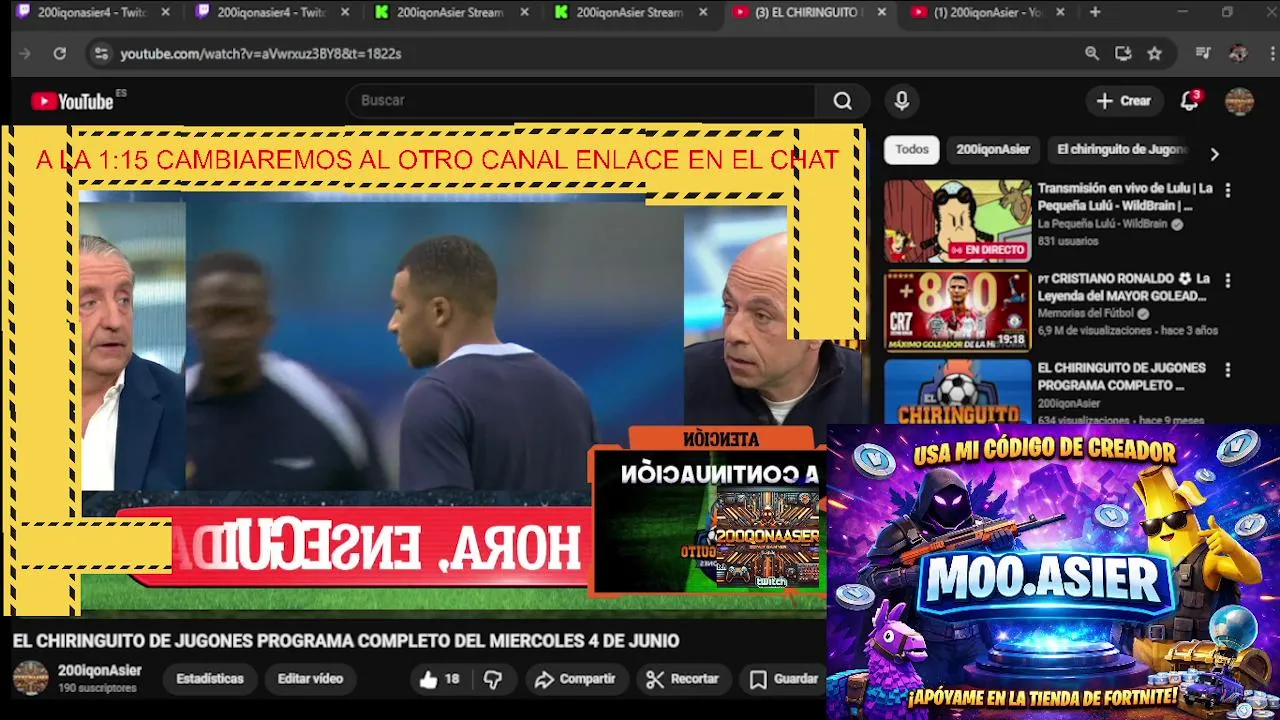The image size is (1280, 720).
Task: Open options menu for CRISTIANO RONALDO video
Action: click(x=1228, y=281)
